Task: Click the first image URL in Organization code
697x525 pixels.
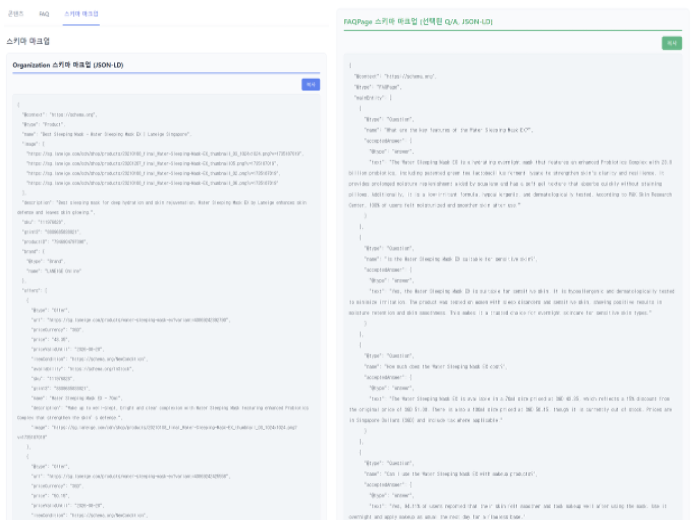Action: tap(150, 154)
